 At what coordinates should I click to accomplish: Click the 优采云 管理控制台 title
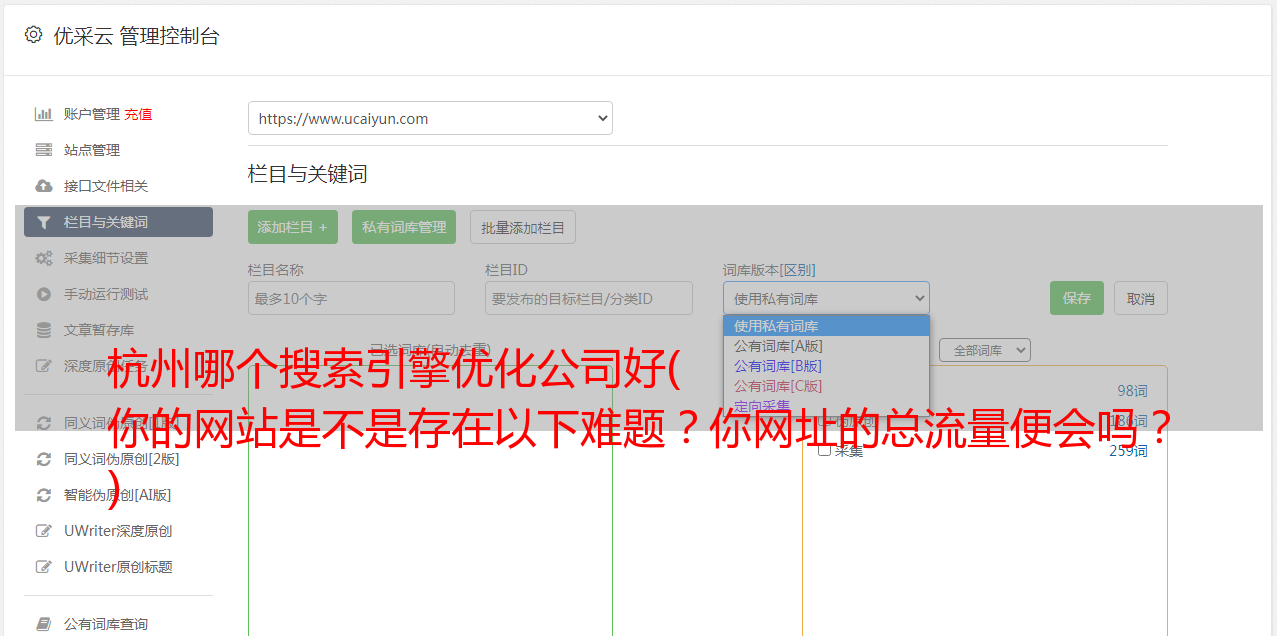136,36
